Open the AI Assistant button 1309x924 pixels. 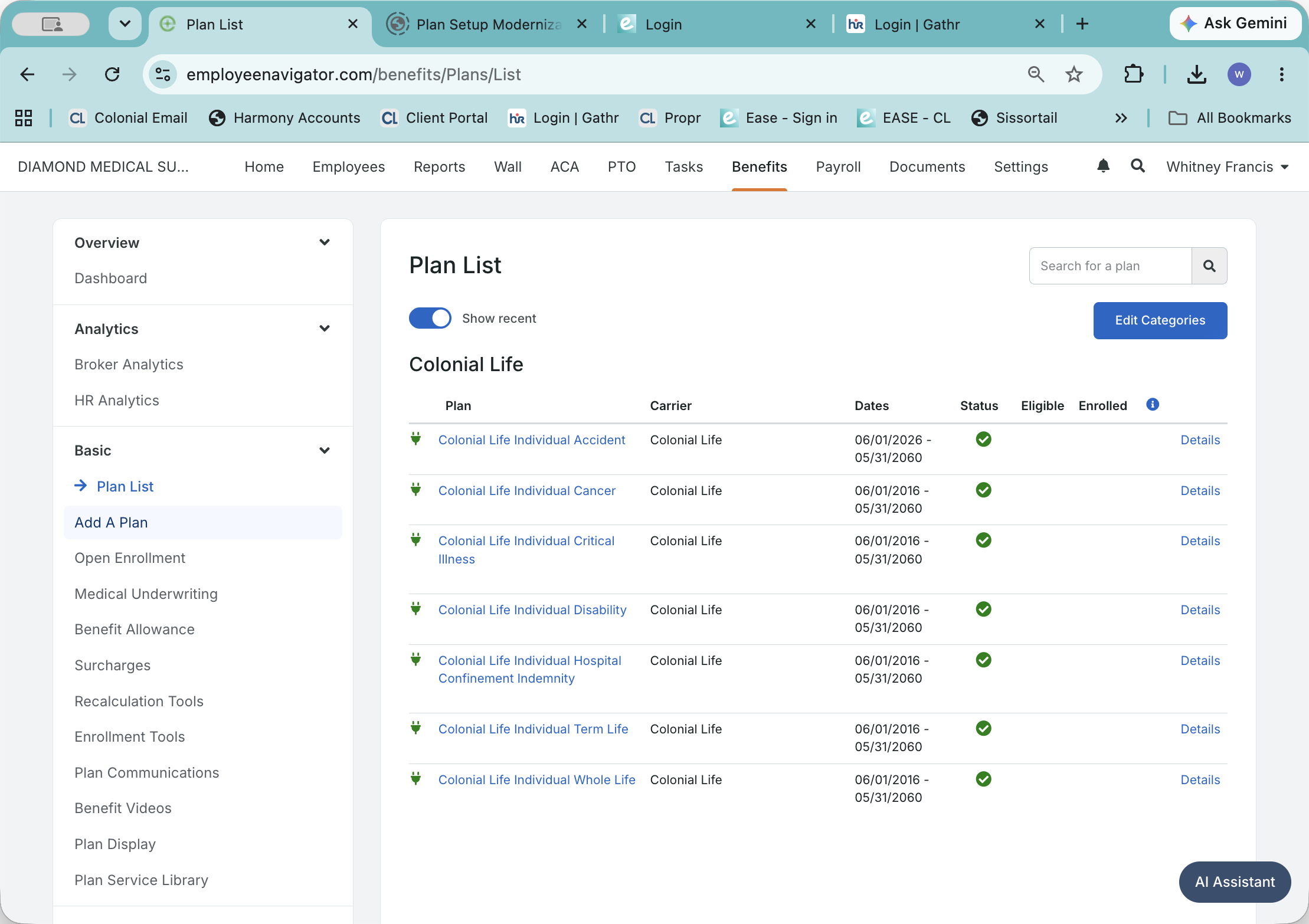coord(1235,882)
